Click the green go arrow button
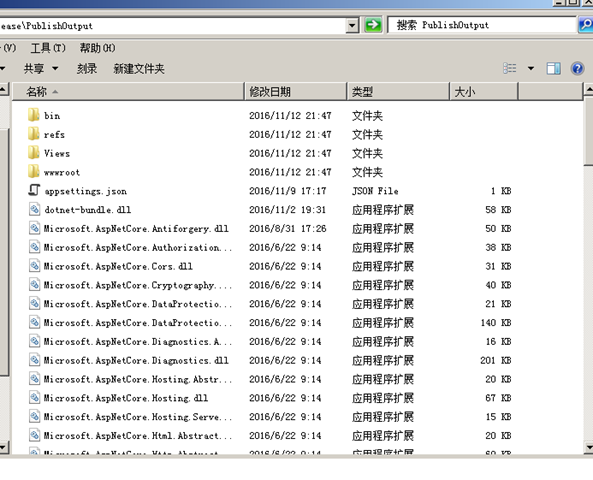This screenshot has width=593, height=480. click(373, 25)
